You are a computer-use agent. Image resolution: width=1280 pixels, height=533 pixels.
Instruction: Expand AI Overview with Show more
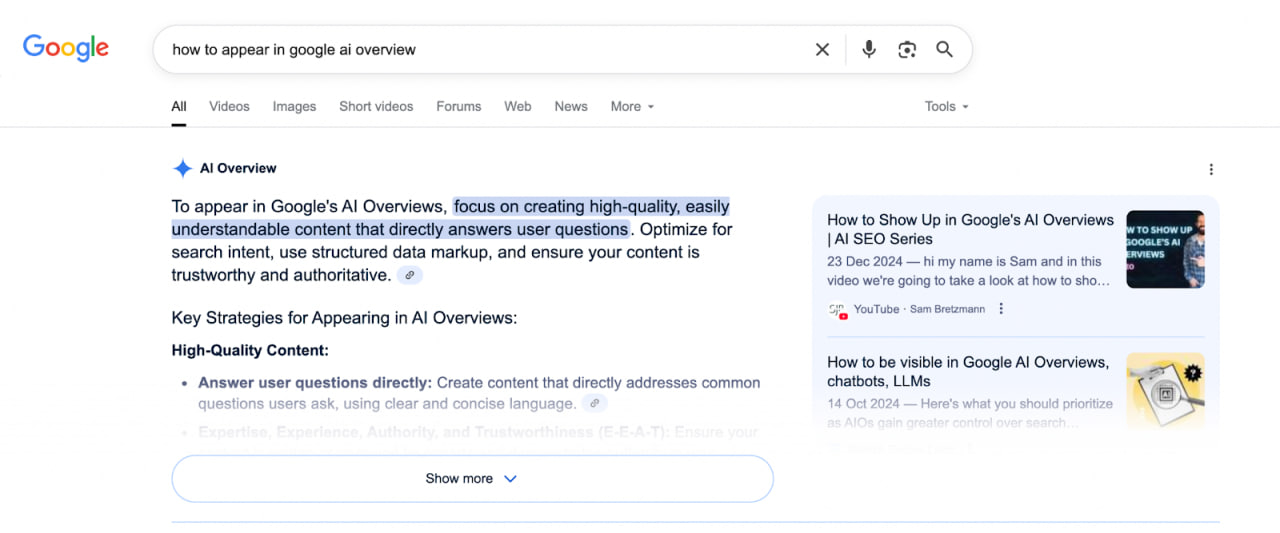click(x=472, y=479)
